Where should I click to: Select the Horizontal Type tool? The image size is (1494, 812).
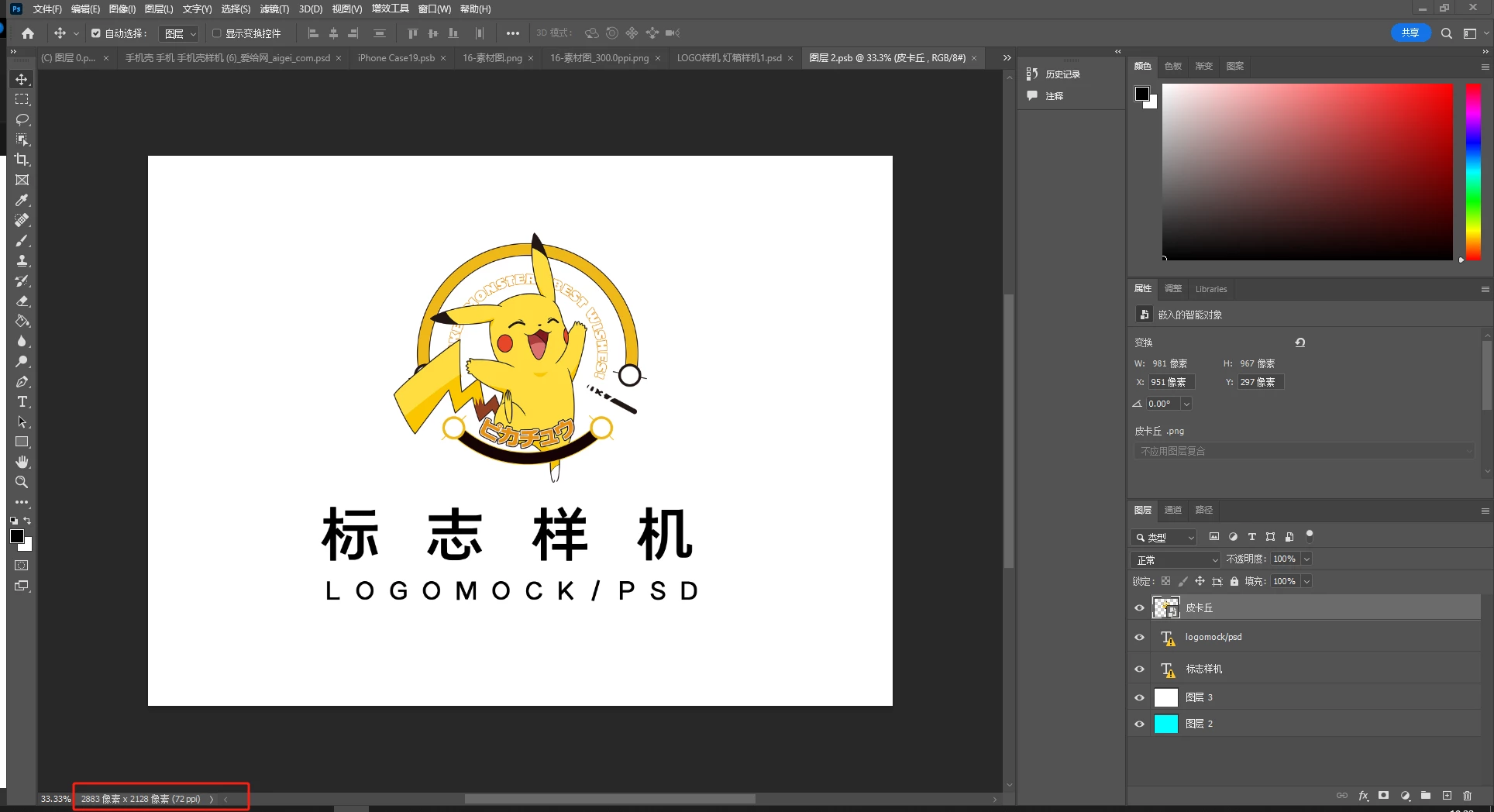click(x=22, y=401)
